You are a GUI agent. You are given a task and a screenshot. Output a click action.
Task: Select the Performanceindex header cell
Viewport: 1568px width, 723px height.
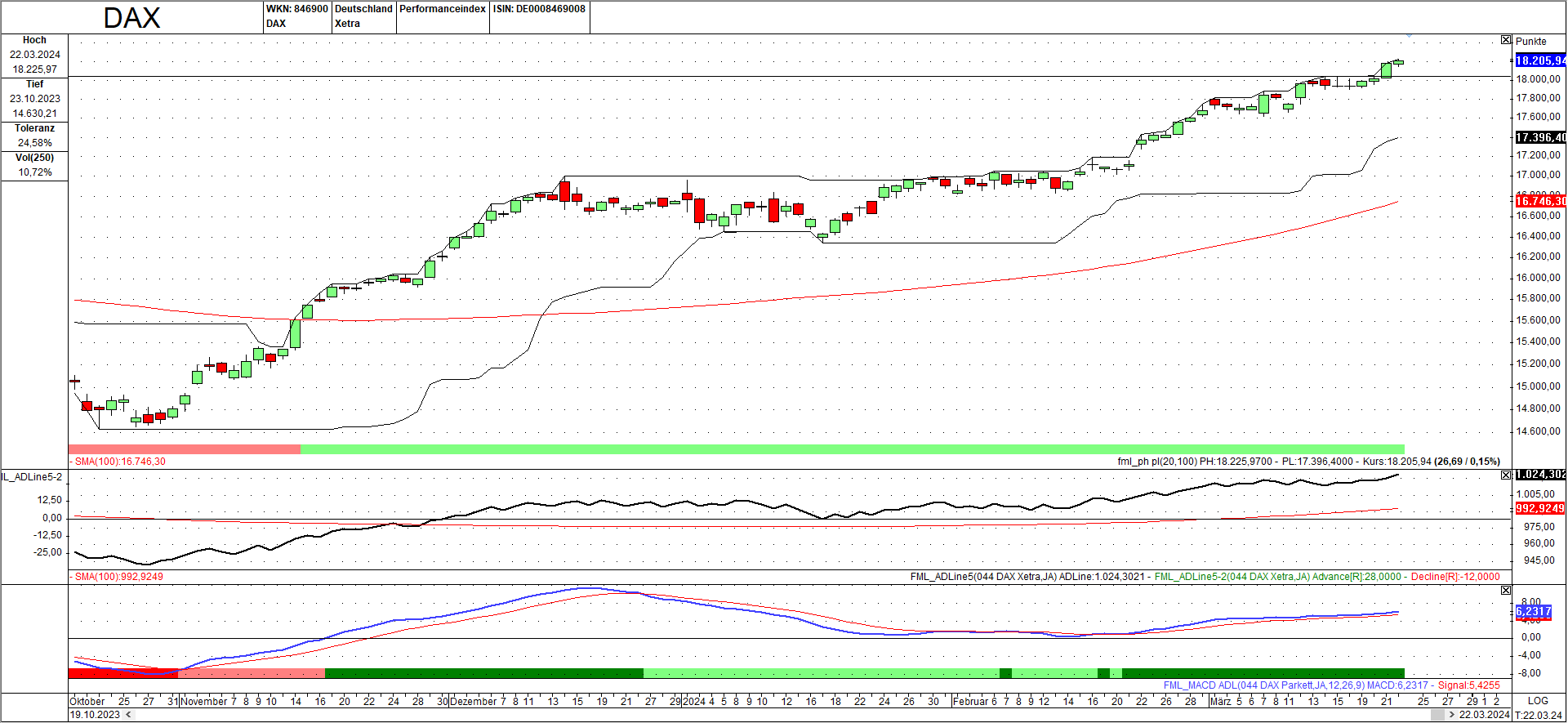(x=443, y=16)
